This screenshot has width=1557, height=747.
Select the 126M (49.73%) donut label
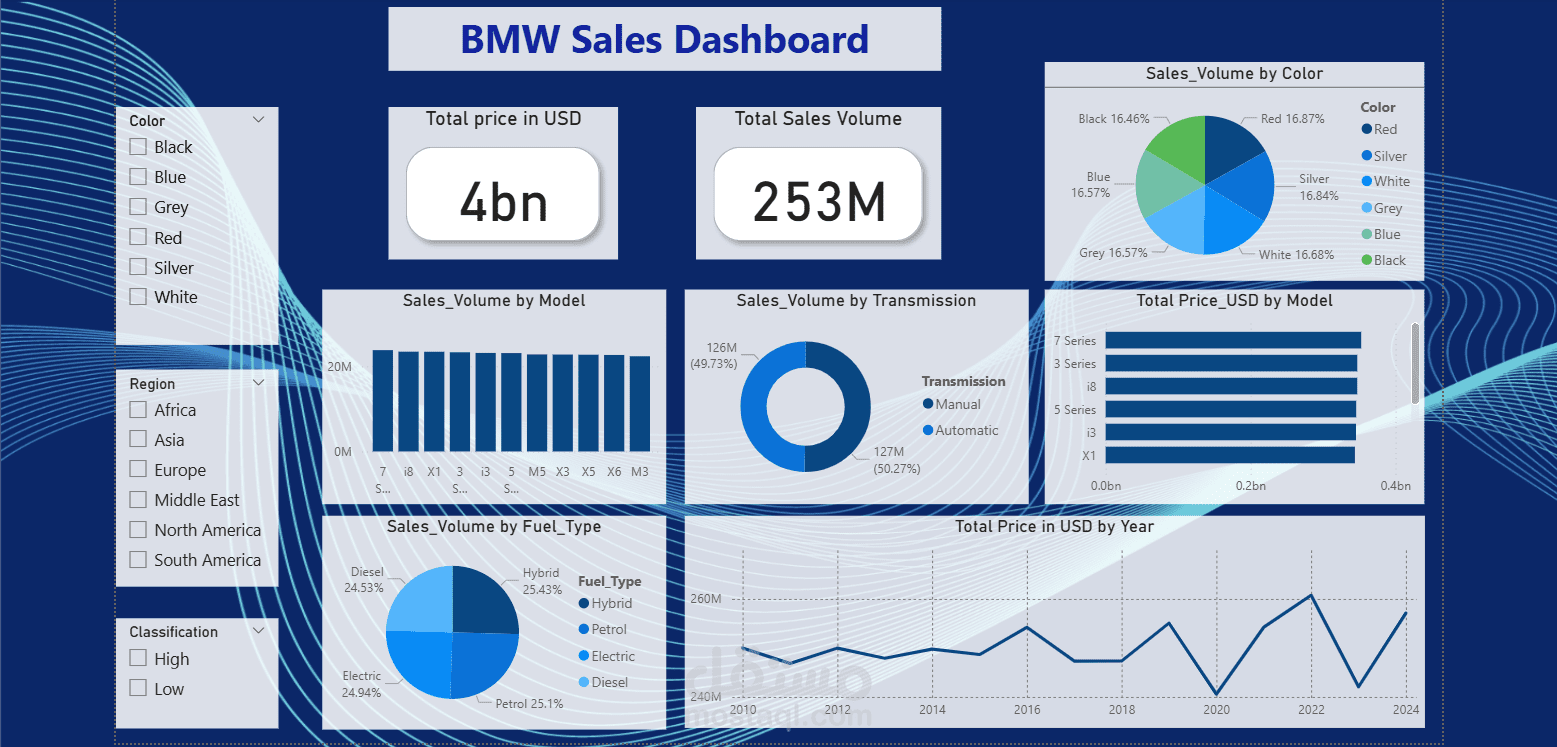pyautogui.click(x=713, y=355)
